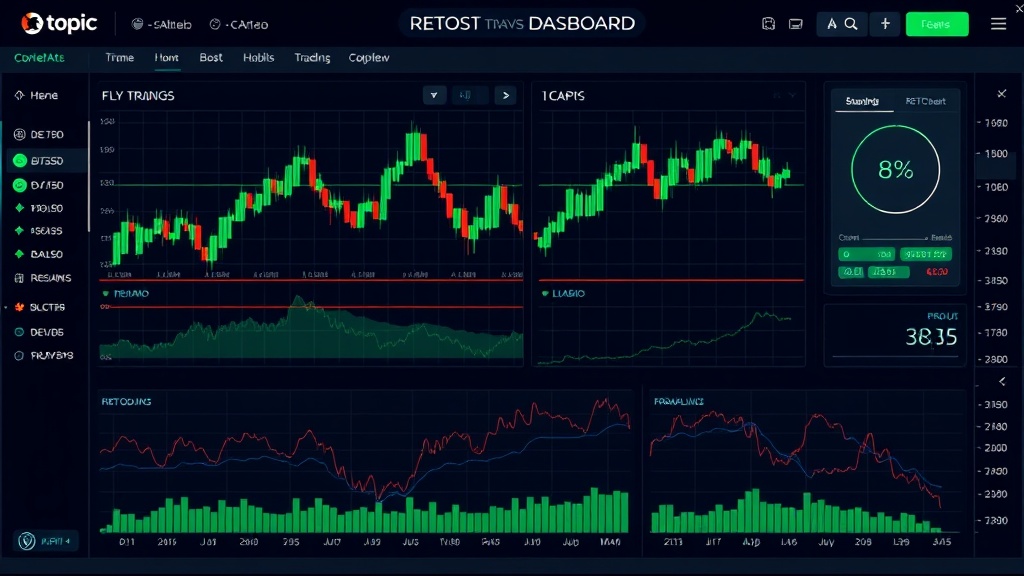The width and height of the screenshot is (1024, 576).
Task: Click the diamond icon next to Hene
Action: click(x=19, y=95)
